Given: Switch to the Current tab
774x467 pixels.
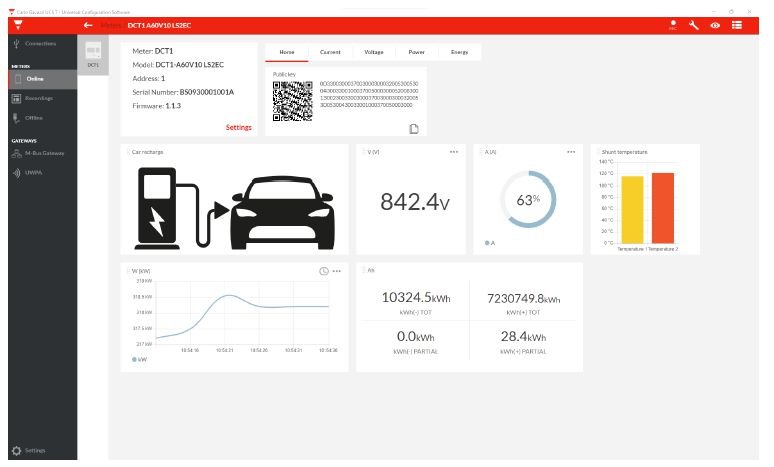Looking at the screenshot, I should [329, 51].
